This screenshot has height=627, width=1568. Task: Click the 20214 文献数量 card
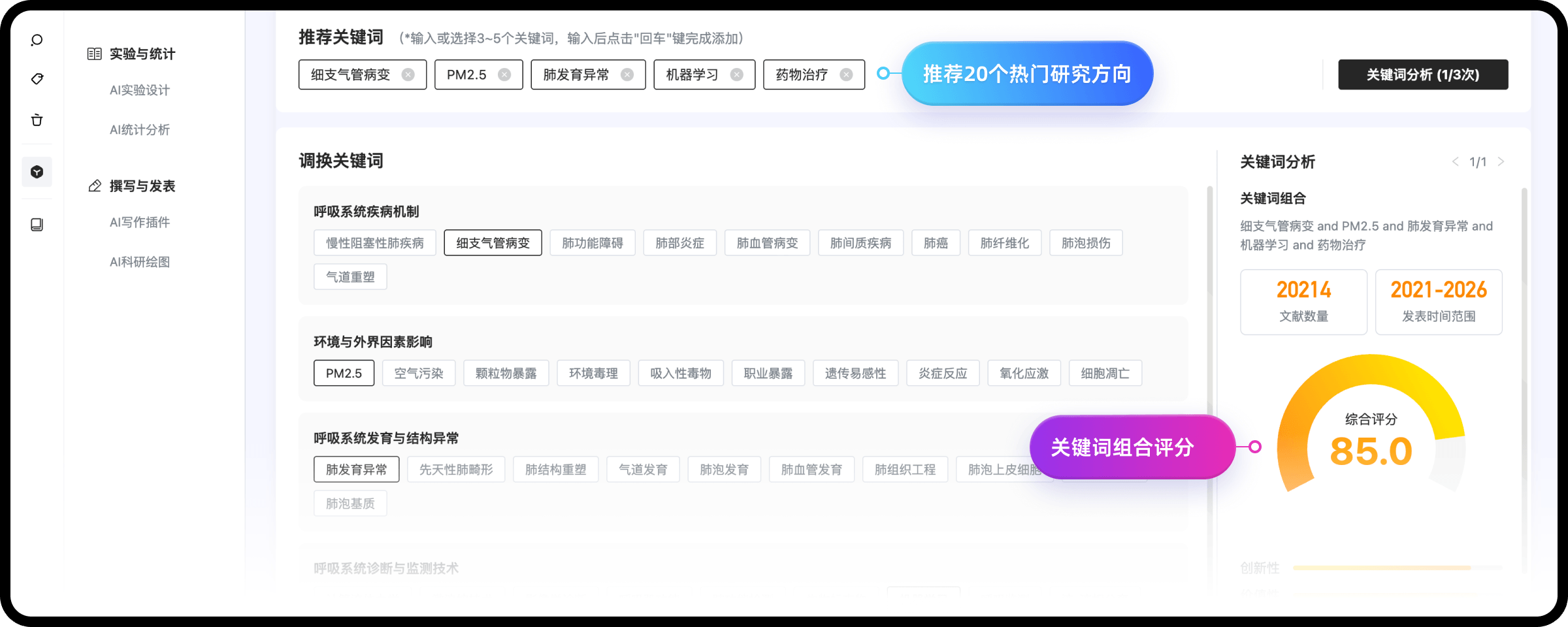pos(1304,302)
